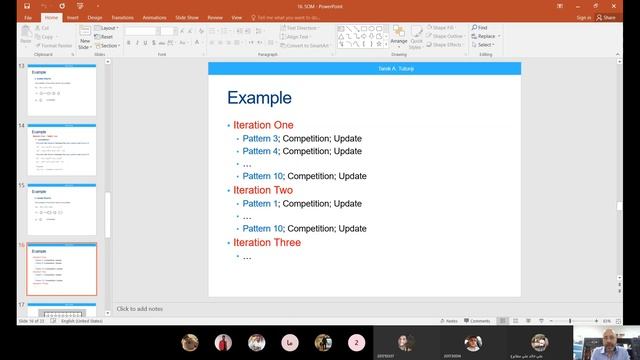Click Clear All Formatting icon
Screen dimensions: 640x360
201,31
